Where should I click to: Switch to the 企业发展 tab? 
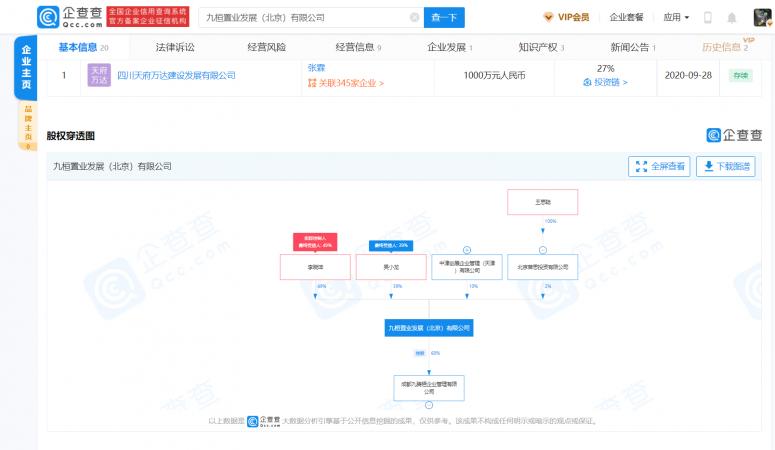450,47
